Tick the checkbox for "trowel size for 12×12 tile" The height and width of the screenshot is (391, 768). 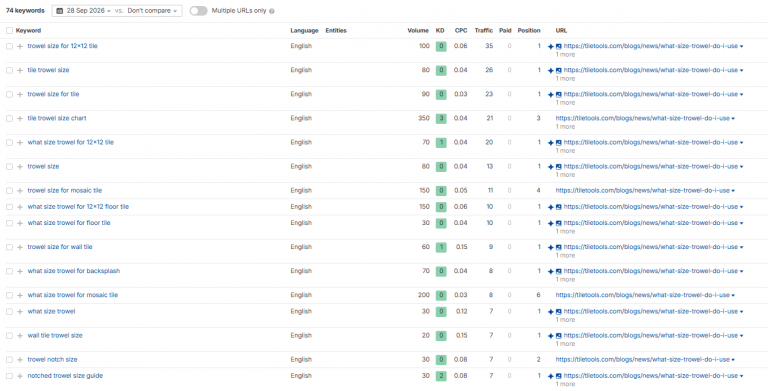coord(9,46)
